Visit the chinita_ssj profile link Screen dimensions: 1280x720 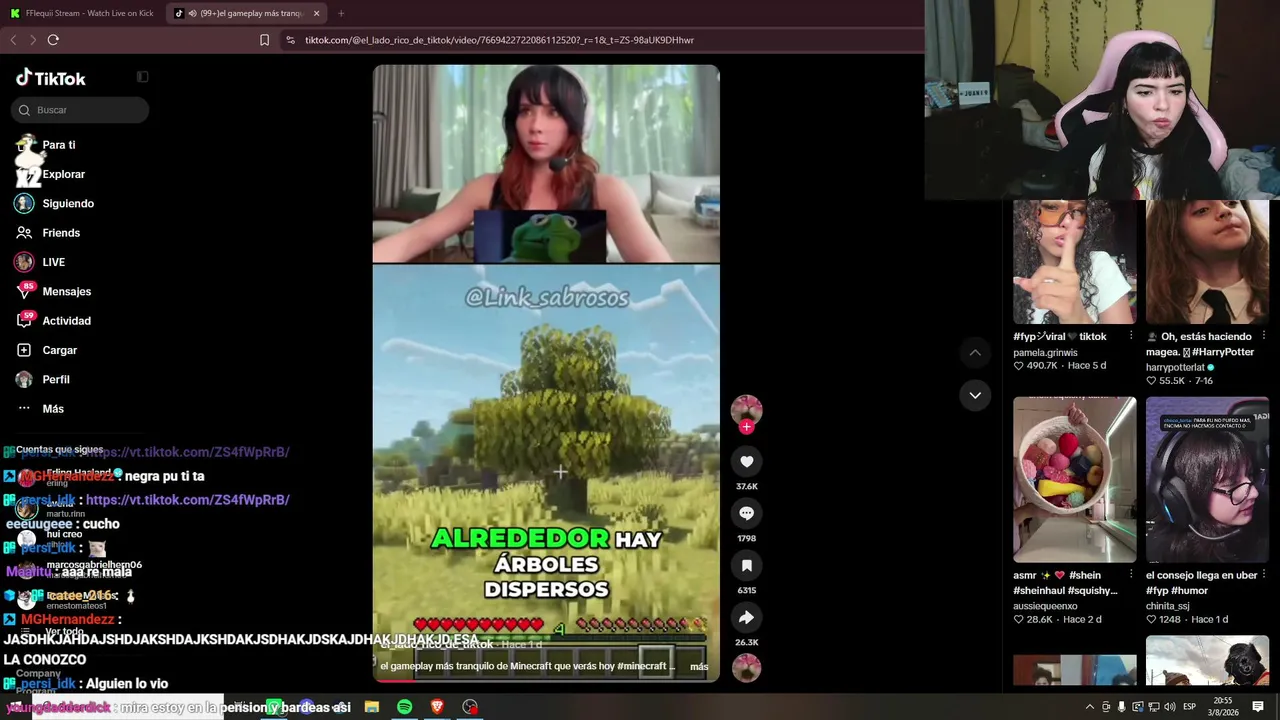[1167, 606]
